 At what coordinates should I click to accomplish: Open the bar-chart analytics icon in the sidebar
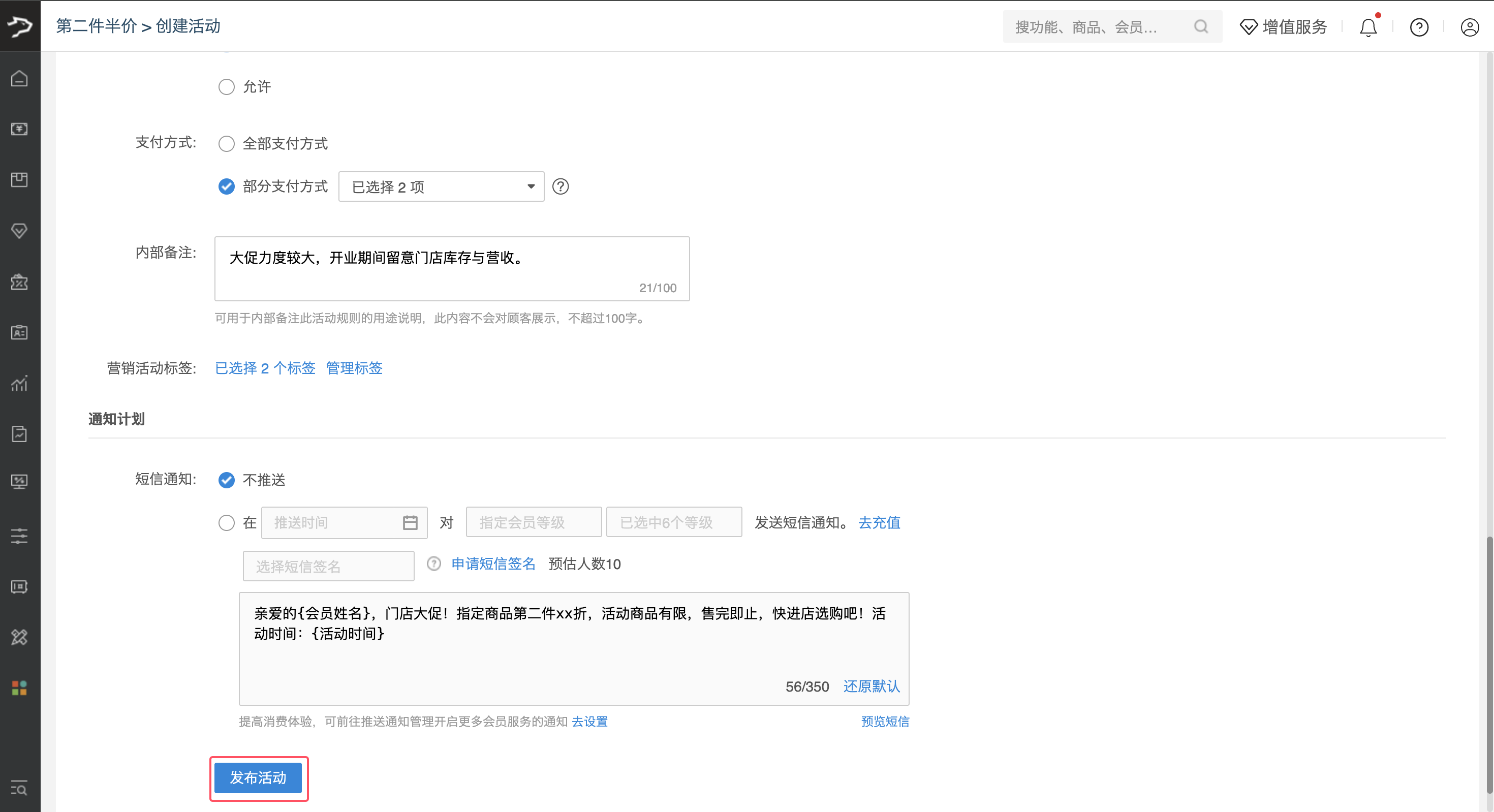point(20,383)
